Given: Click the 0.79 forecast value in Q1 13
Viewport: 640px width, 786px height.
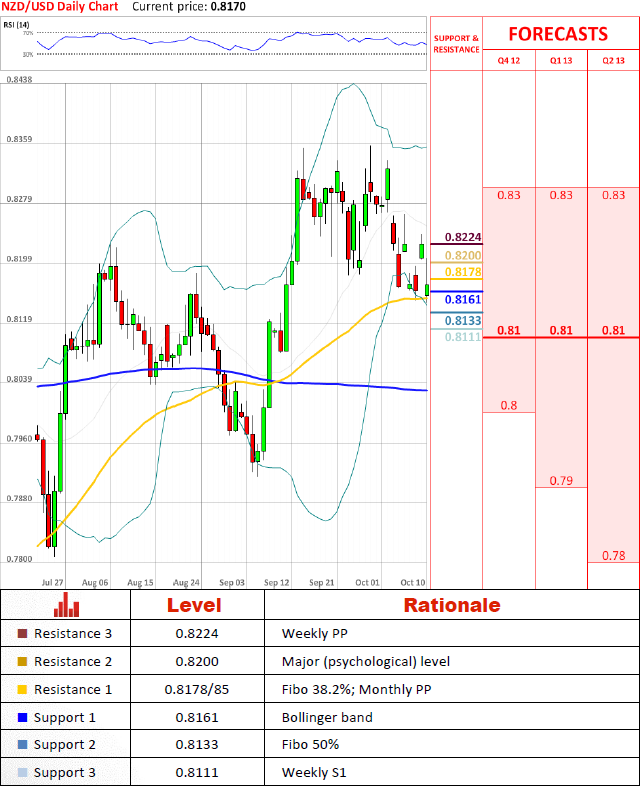Looking at the screenshot, I should click(x=561, y=481).
